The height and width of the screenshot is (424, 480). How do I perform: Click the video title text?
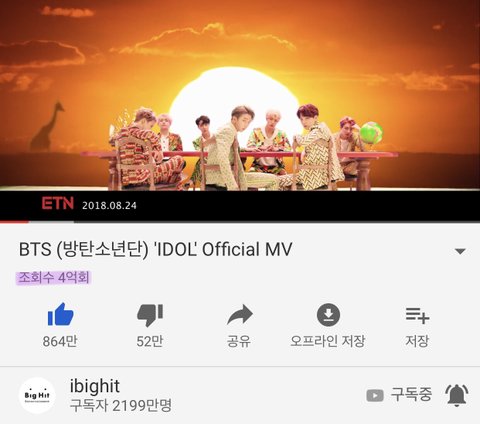click(x=155, y=249)
